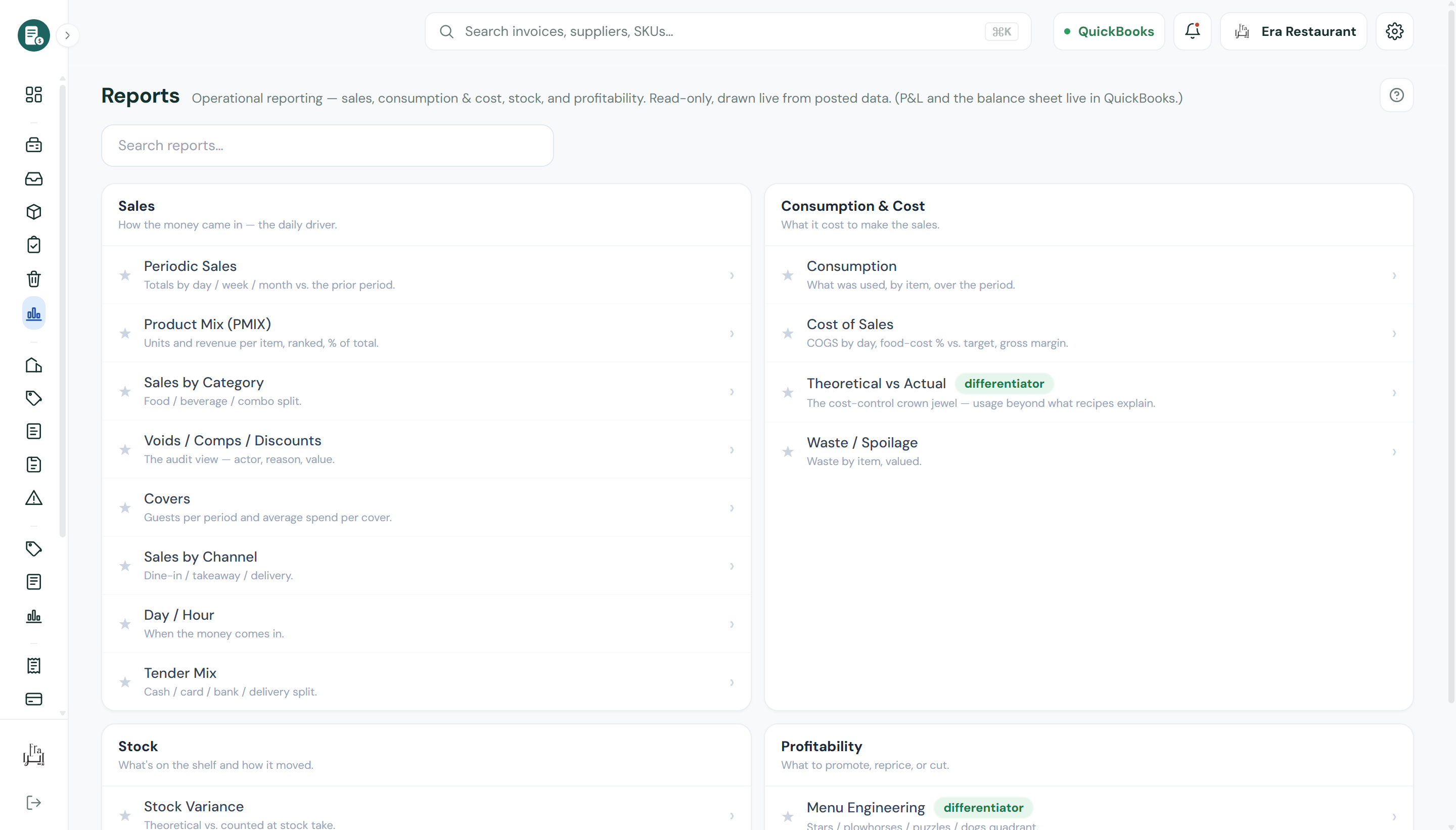The height and width of the screenshot is (830, 1456).
Task: Open the folded-corner document icon in sidebar
Action: pos(34,465)
